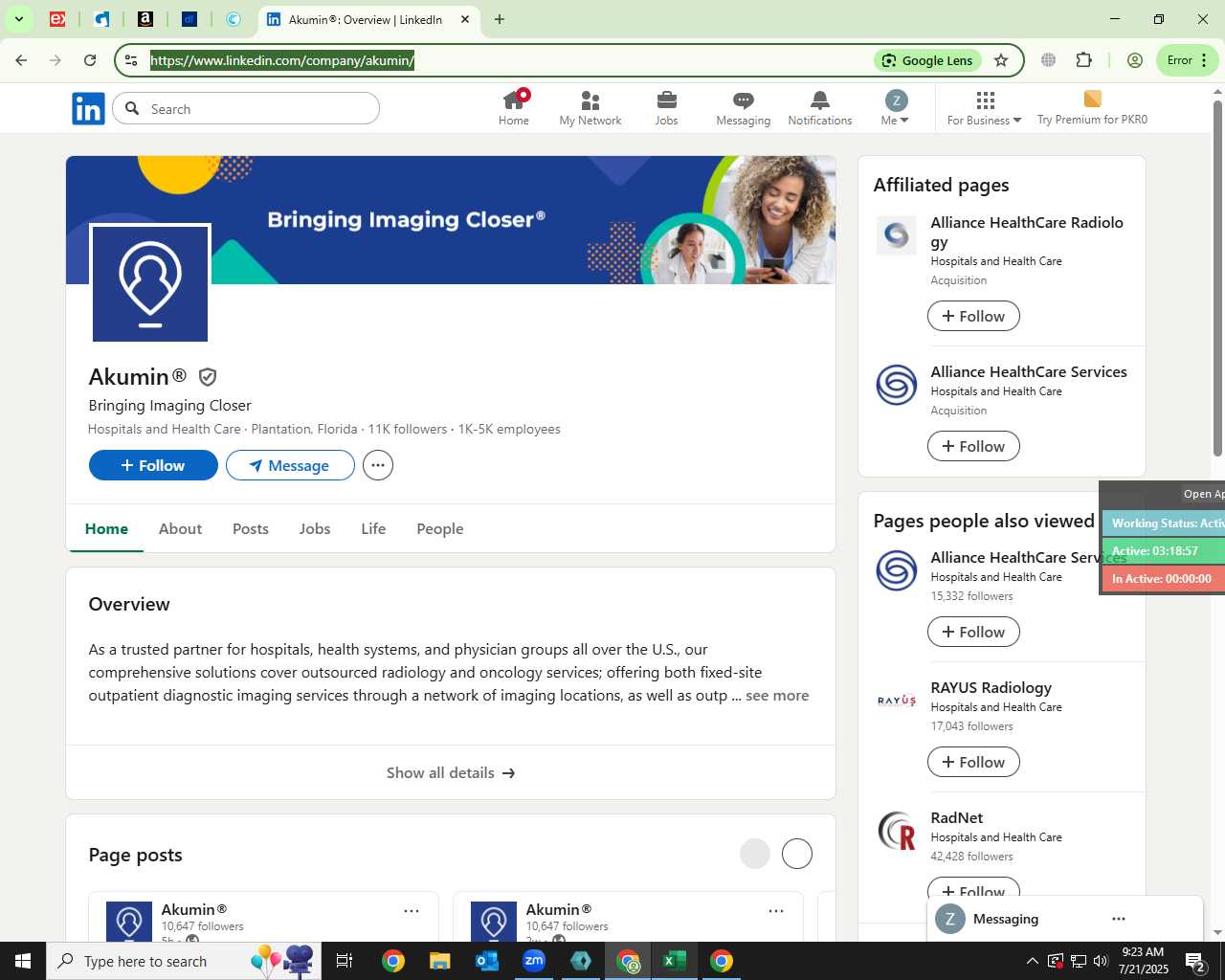Image resolution: width=1225 pixels, height=980 pixels.
Task: Switch to the About tab
Action: click(180, 528)
